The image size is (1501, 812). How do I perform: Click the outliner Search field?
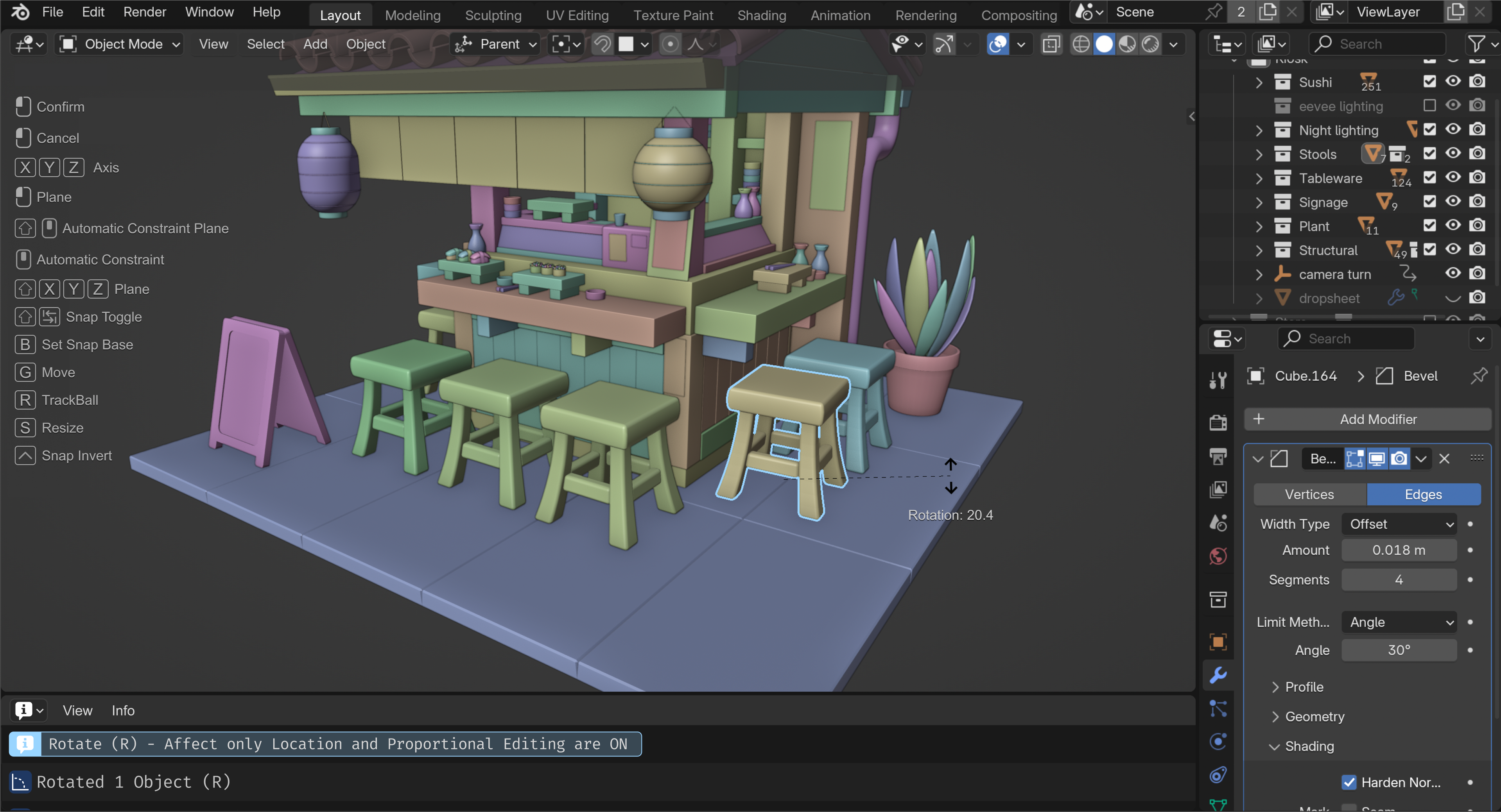tap(1377, 44)
